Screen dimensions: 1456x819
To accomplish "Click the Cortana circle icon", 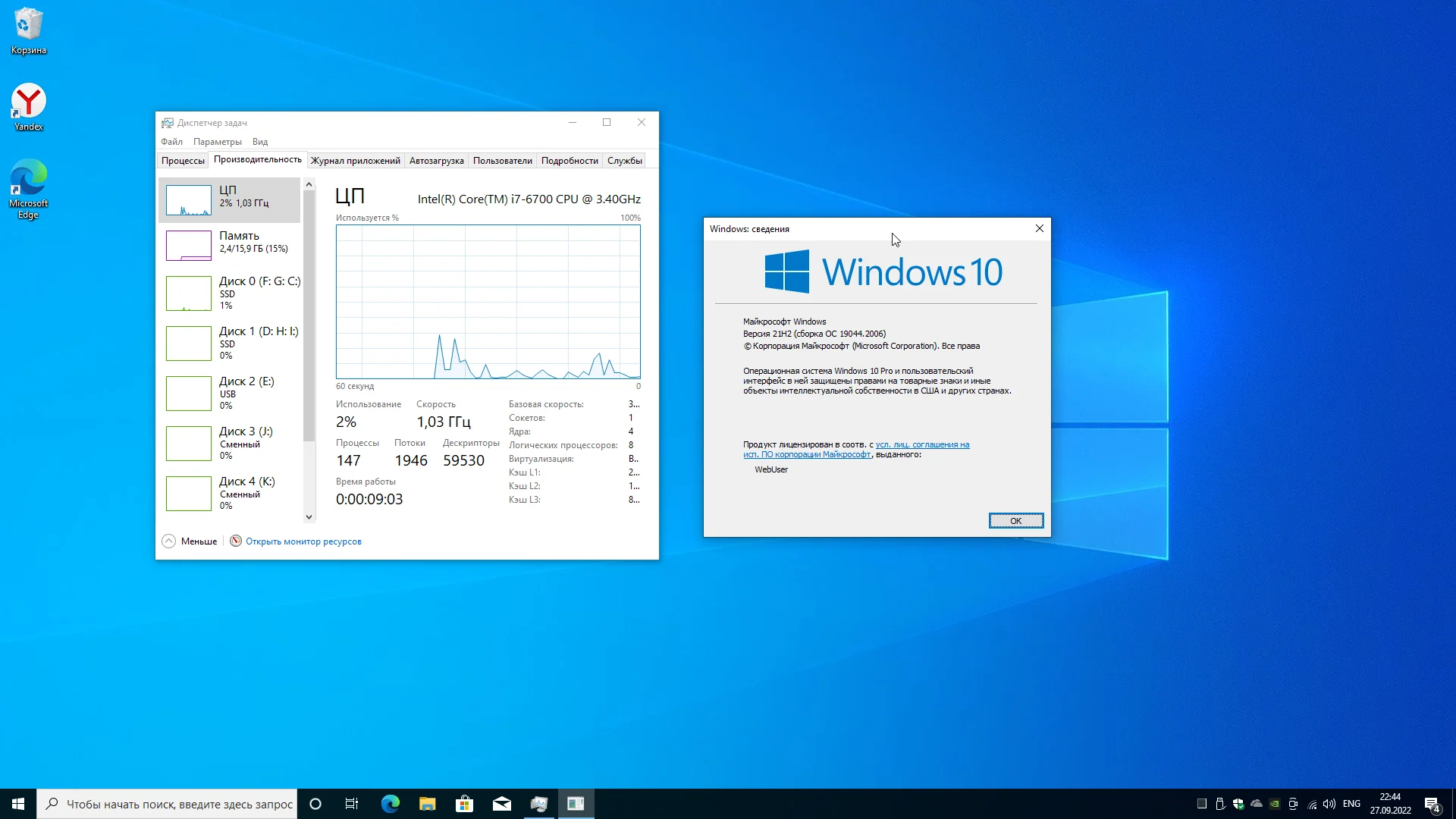I will click(x=315, y=804).
